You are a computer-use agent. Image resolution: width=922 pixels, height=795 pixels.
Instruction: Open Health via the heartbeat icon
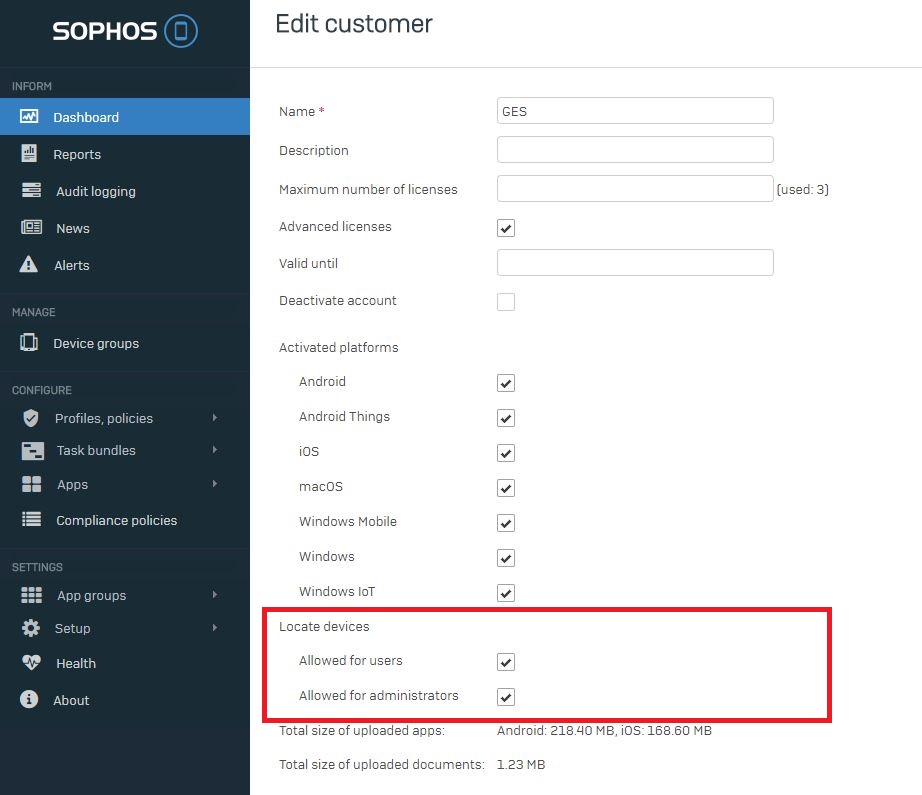(31, 663)
